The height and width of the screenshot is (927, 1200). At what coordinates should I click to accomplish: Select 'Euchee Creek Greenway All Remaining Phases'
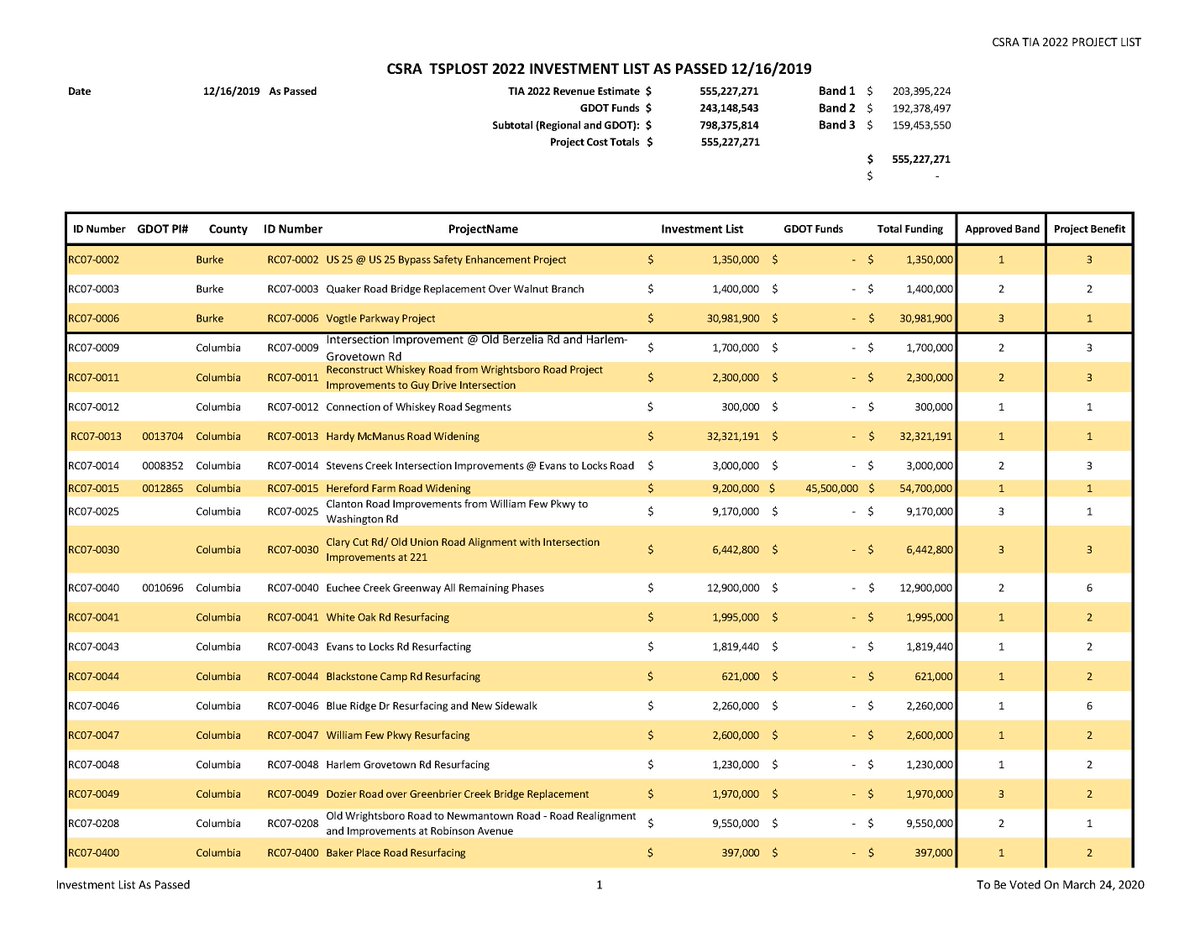tap(435, 588)
